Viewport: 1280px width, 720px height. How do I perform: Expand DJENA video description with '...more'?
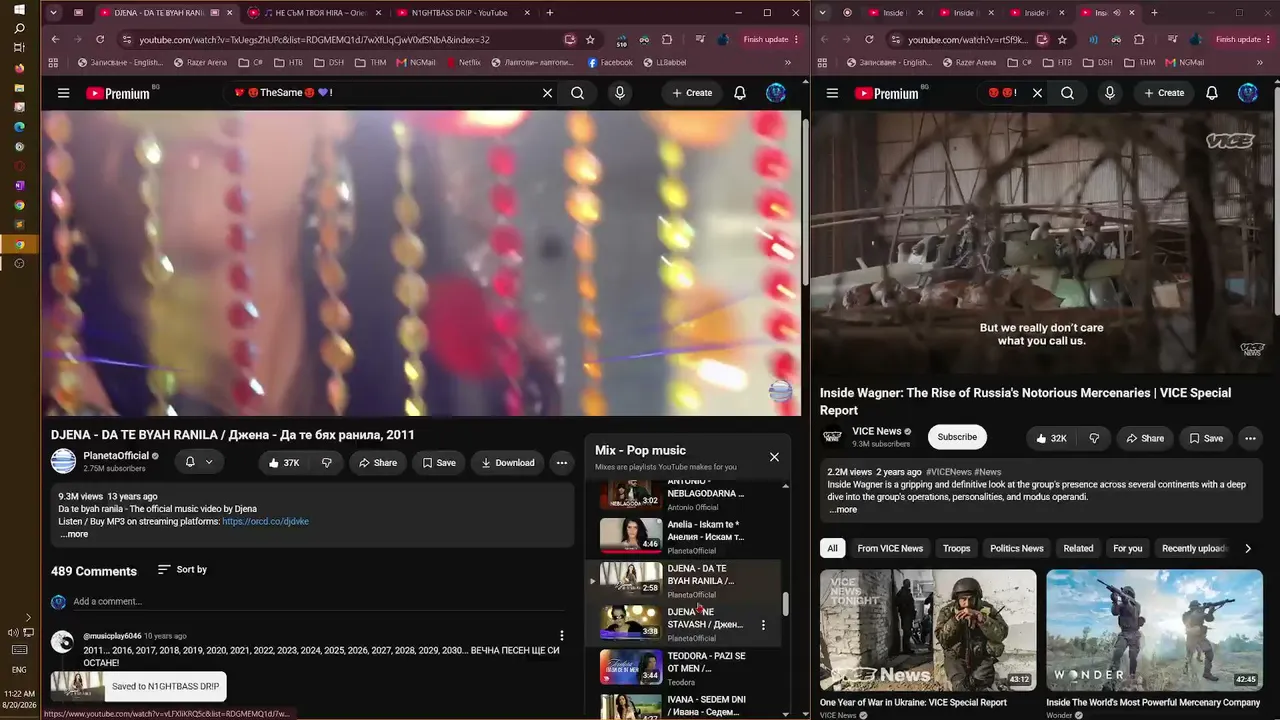click(x=74, y=534)
